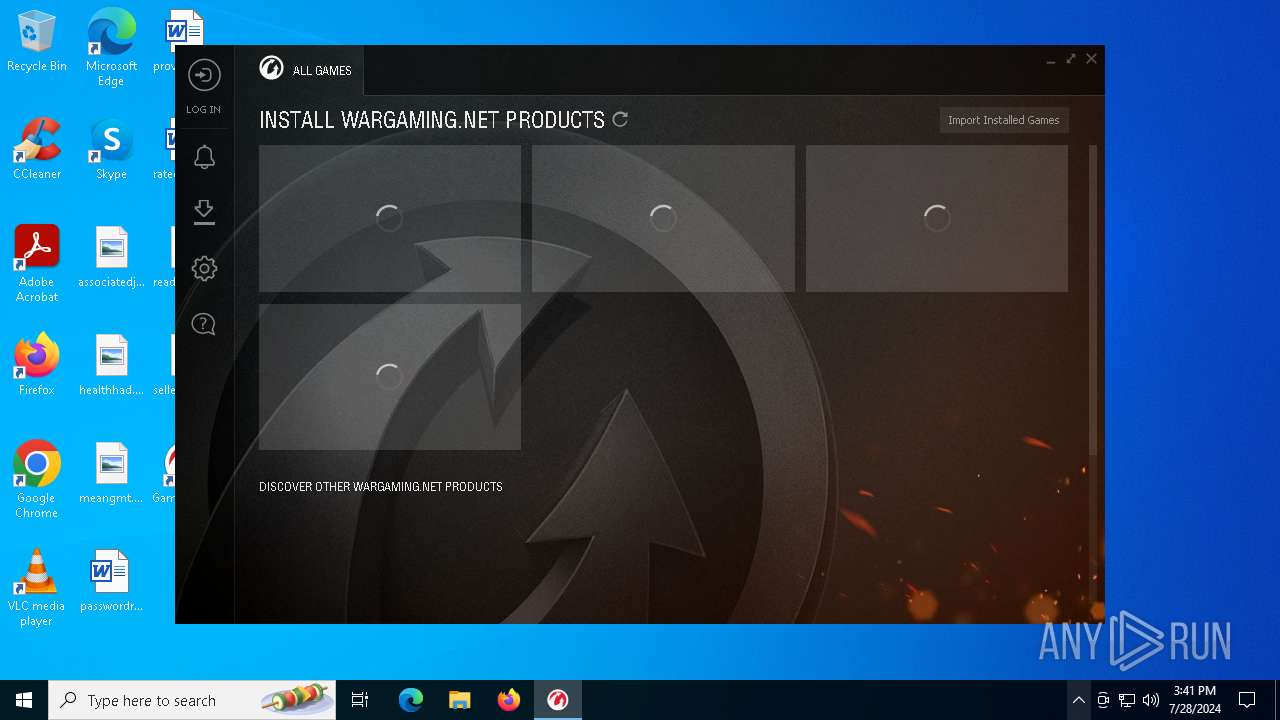Click the taskbar search box
Screen dimensions: 1280x720
192,700
